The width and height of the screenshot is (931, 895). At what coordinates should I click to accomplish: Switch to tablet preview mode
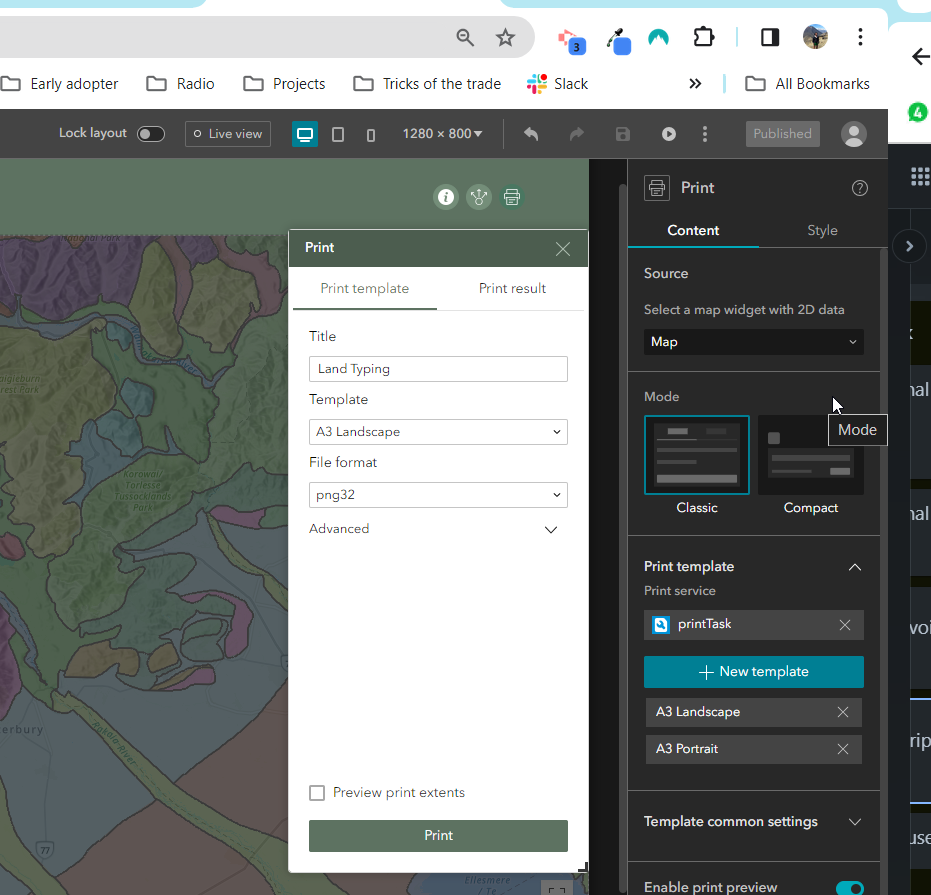pyautogui.click(x=338, y=133)
